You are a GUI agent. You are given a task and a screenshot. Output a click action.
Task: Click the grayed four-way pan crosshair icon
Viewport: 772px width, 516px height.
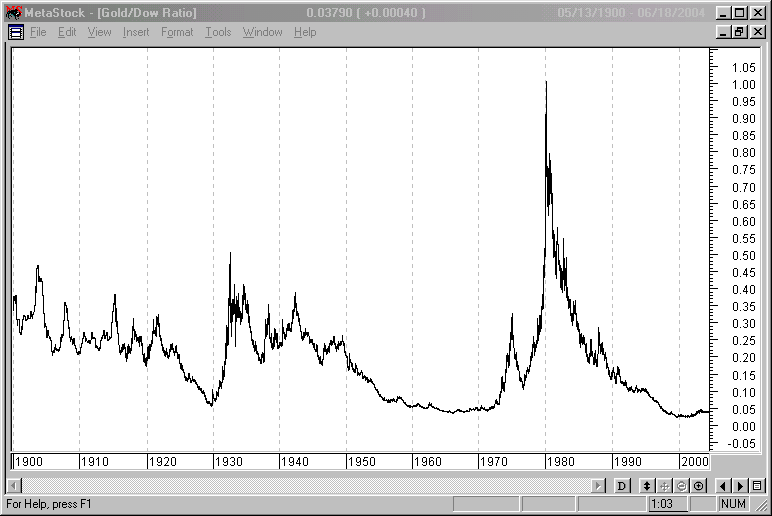[664, 486]
